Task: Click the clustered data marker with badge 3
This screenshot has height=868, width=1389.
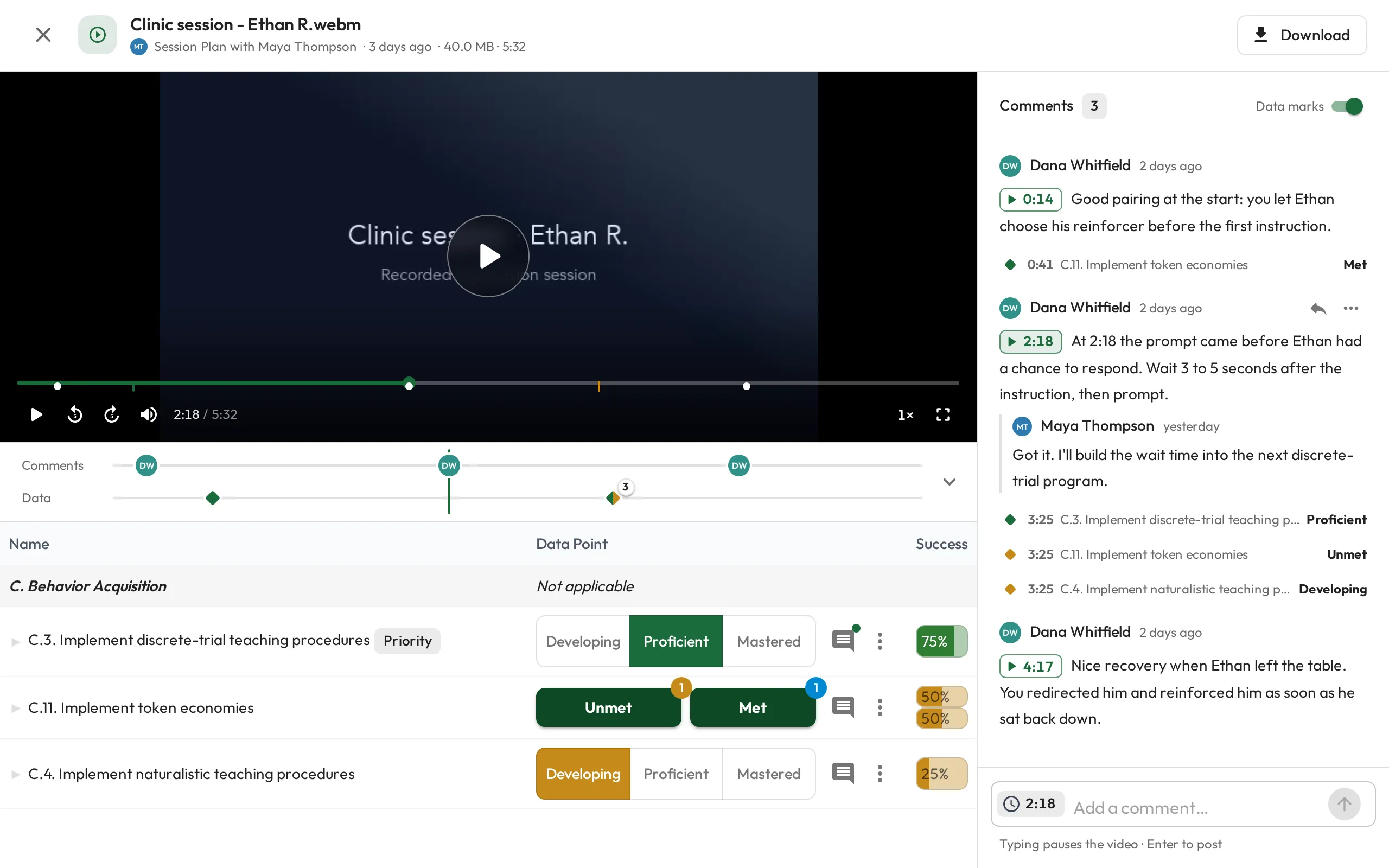Action: click(x=614, y=497)
